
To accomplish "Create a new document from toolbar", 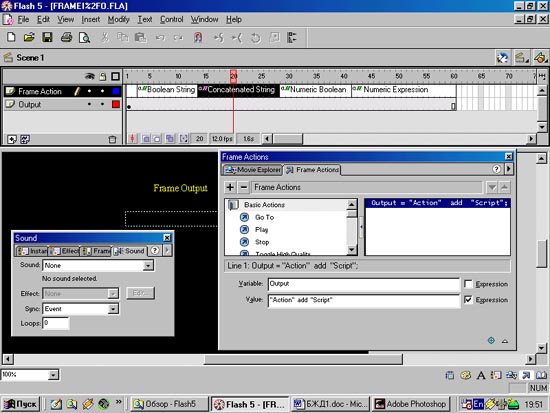I will 11,37.
